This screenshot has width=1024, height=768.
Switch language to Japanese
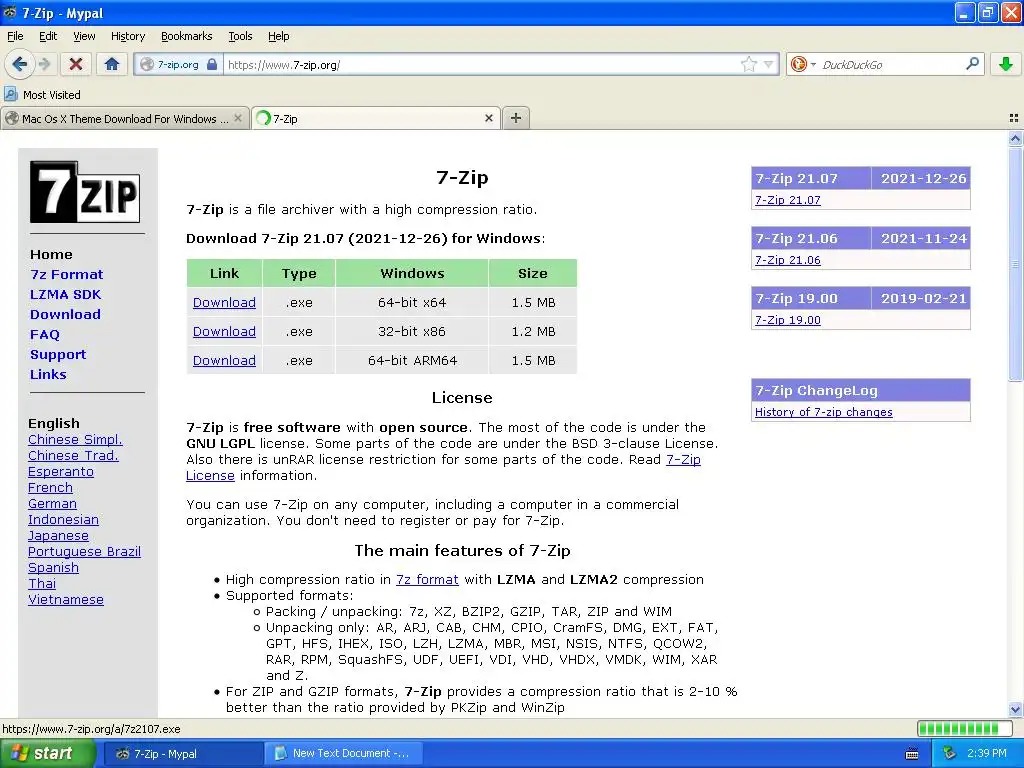[58, 536]
